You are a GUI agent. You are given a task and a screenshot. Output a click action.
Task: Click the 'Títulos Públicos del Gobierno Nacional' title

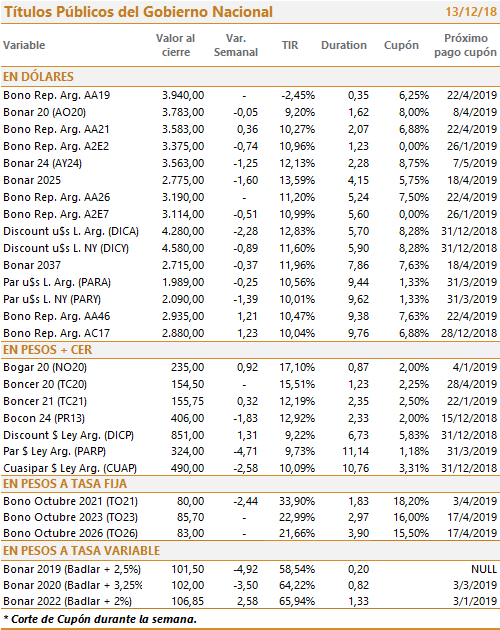138,12
